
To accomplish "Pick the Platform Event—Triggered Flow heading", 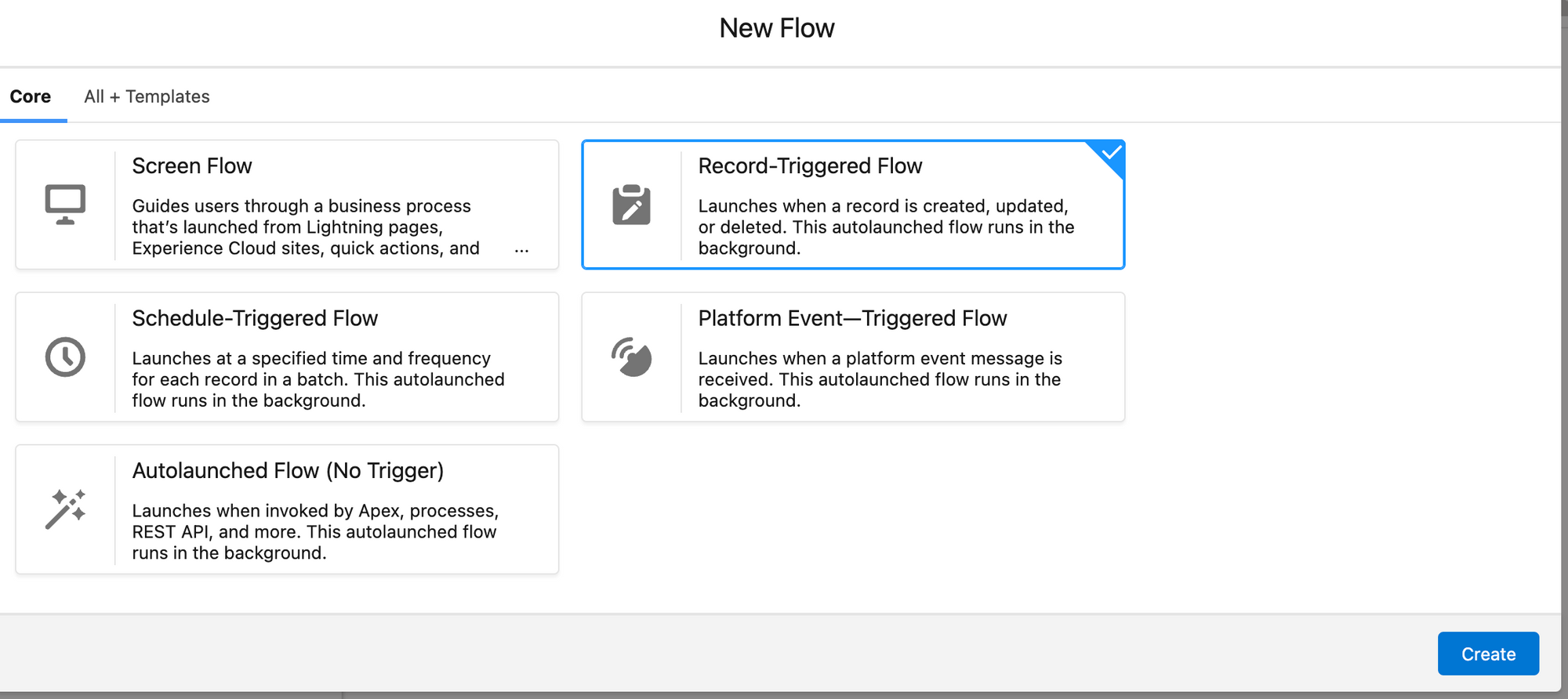I will pyautogui.click(x=852, y=318).
